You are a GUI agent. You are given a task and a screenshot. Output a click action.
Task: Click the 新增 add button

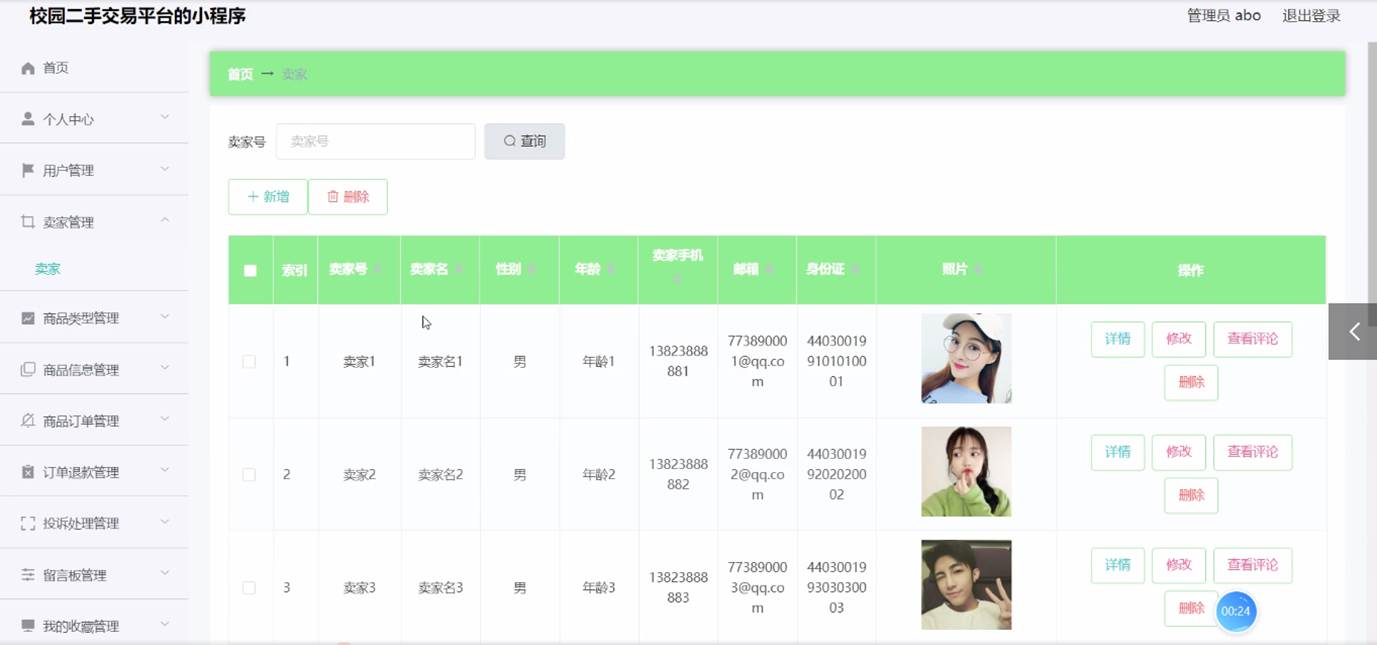268,197
